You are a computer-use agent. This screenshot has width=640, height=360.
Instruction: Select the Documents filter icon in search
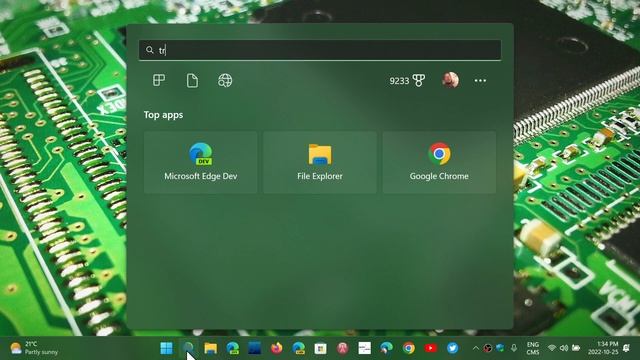(192, 80)
